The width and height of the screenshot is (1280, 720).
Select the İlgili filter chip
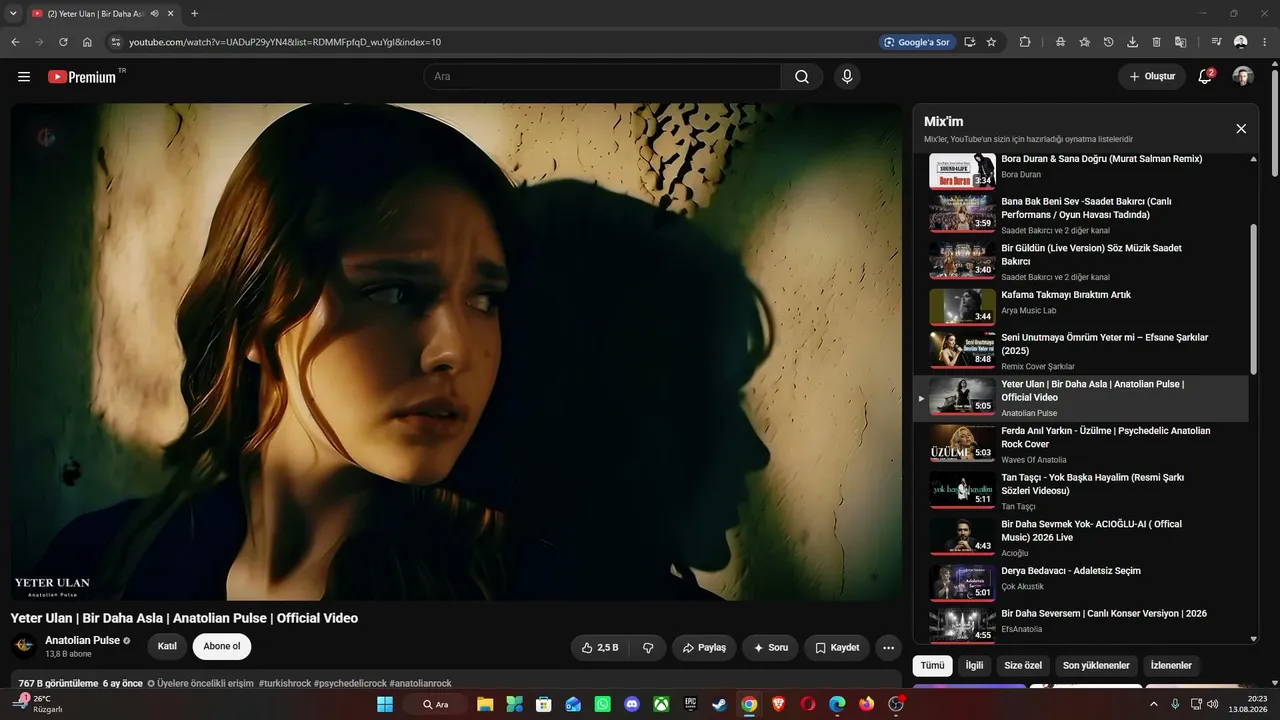point(974,665)
